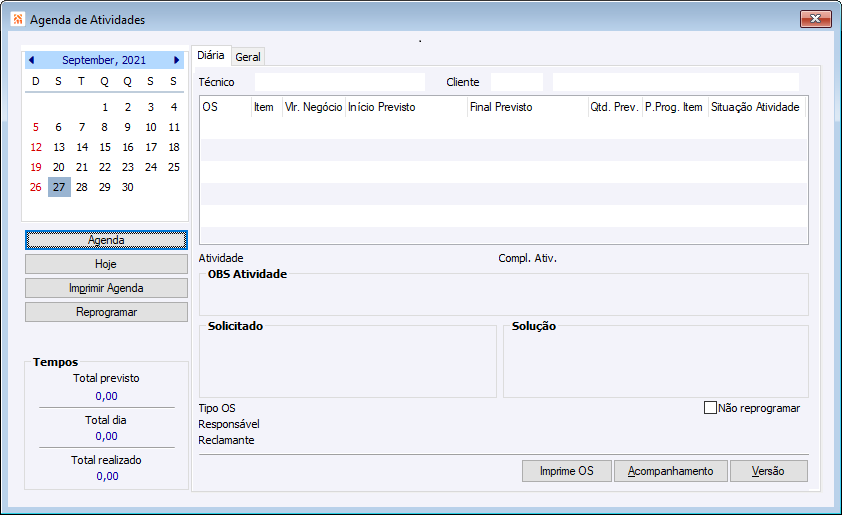Toggle the Não reprogramar checkbox
The image size is (842, 515).
pyautogui.click(x=710, y=408)
